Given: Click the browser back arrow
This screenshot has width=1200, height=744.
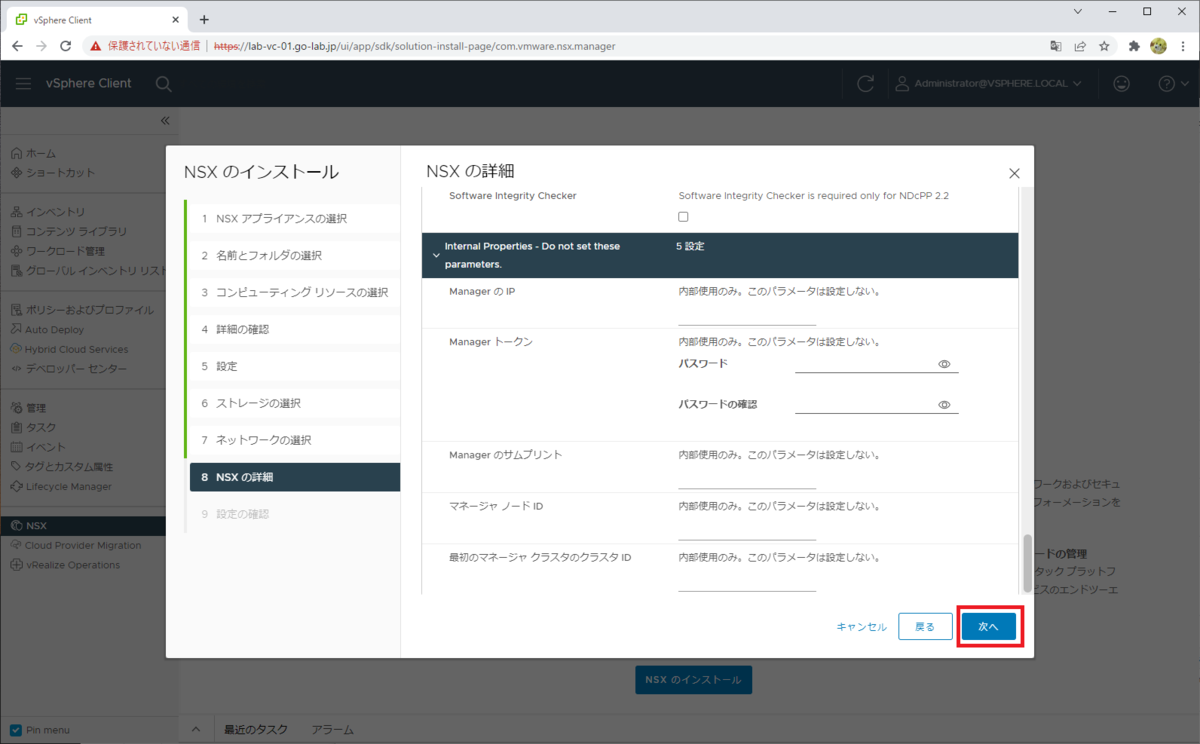Looking at the screenshot, I should (x=17, y=46).
